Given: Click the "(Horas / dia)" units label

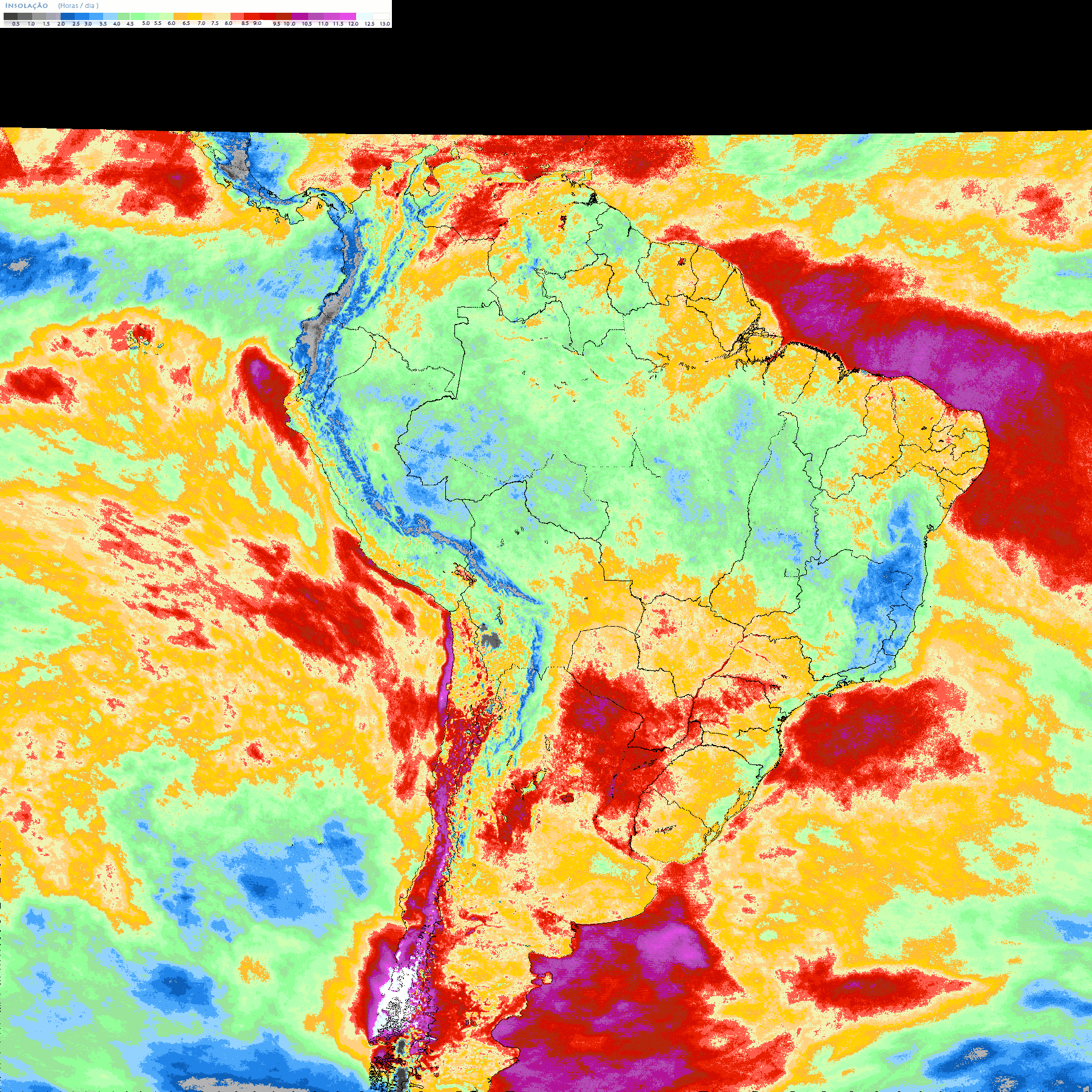Looking at the screenshot, I should [x=78, y=5].
